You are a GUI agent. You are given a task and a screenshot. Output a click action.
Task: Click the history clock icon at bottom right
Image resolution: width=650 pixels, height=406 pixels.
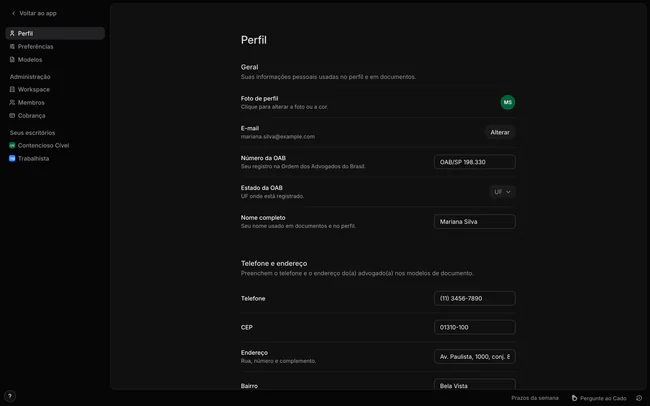coord(639,398)
